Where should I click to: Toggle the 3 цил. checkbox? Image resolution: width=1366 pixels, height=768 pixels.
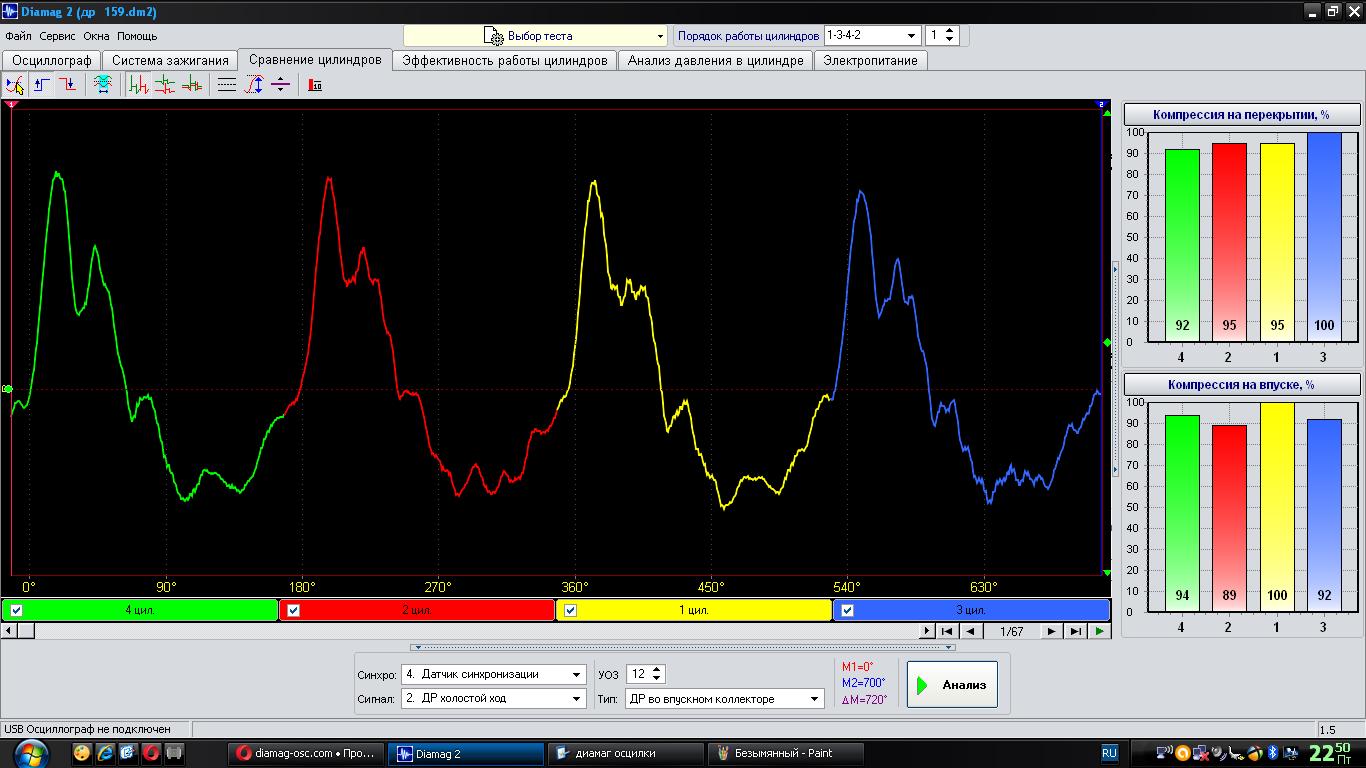click(847, 610)
